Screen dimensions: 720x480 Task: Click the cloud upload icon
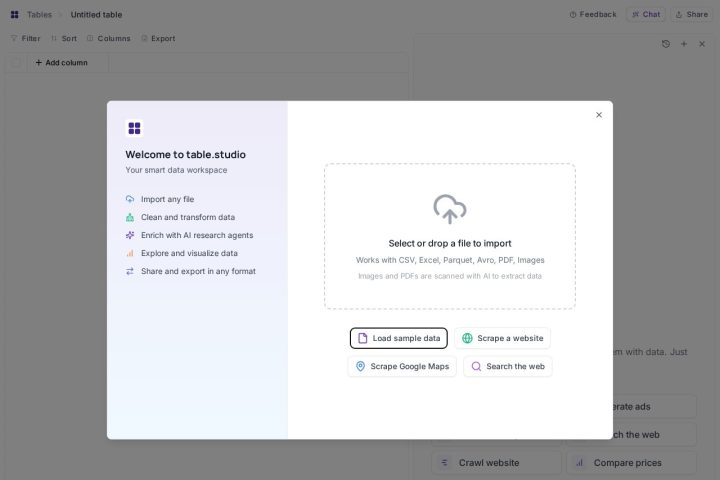tap(450, 209)
